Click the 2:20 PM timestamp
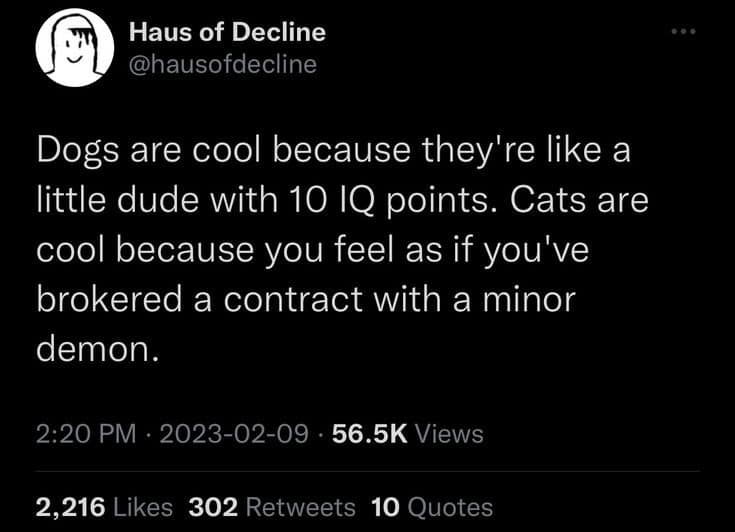The image size is (735, 532). pos(85,434)
